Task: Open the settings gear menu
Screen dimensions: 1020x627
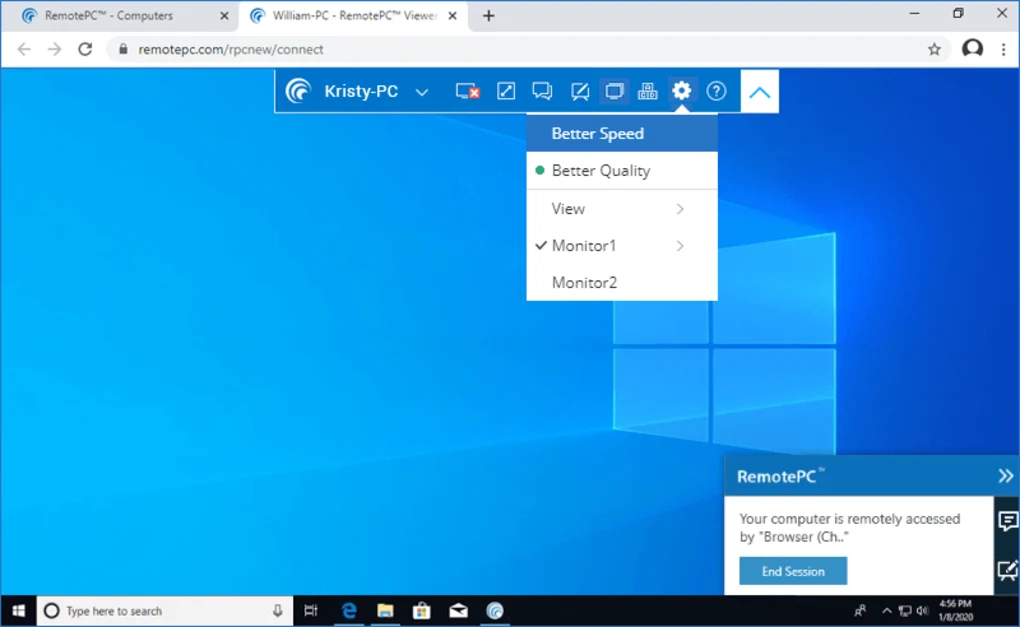Action: coord(681,91)
